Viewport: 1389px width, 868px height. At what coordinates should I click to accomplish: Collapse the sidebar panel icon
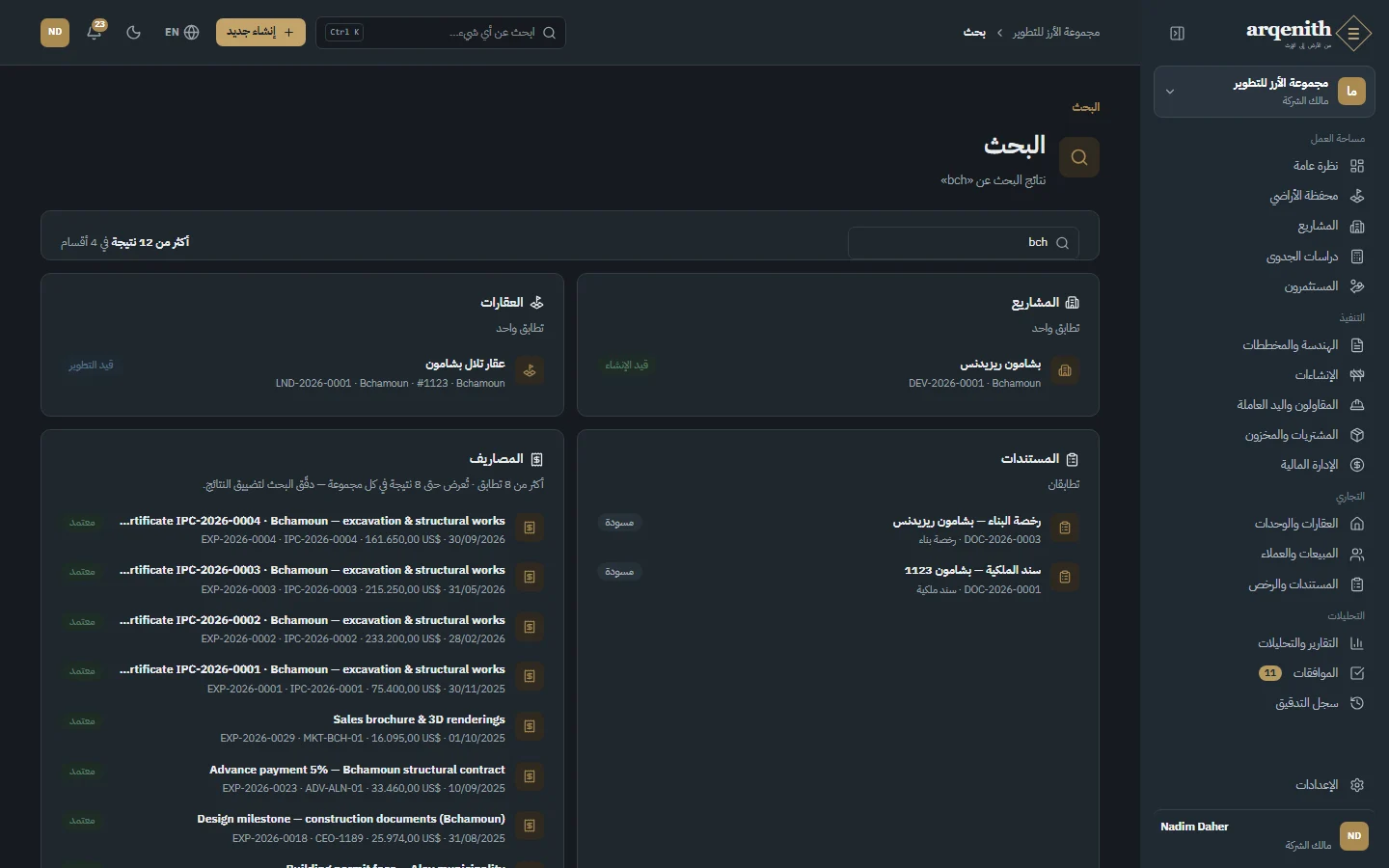pos(1177,33)
